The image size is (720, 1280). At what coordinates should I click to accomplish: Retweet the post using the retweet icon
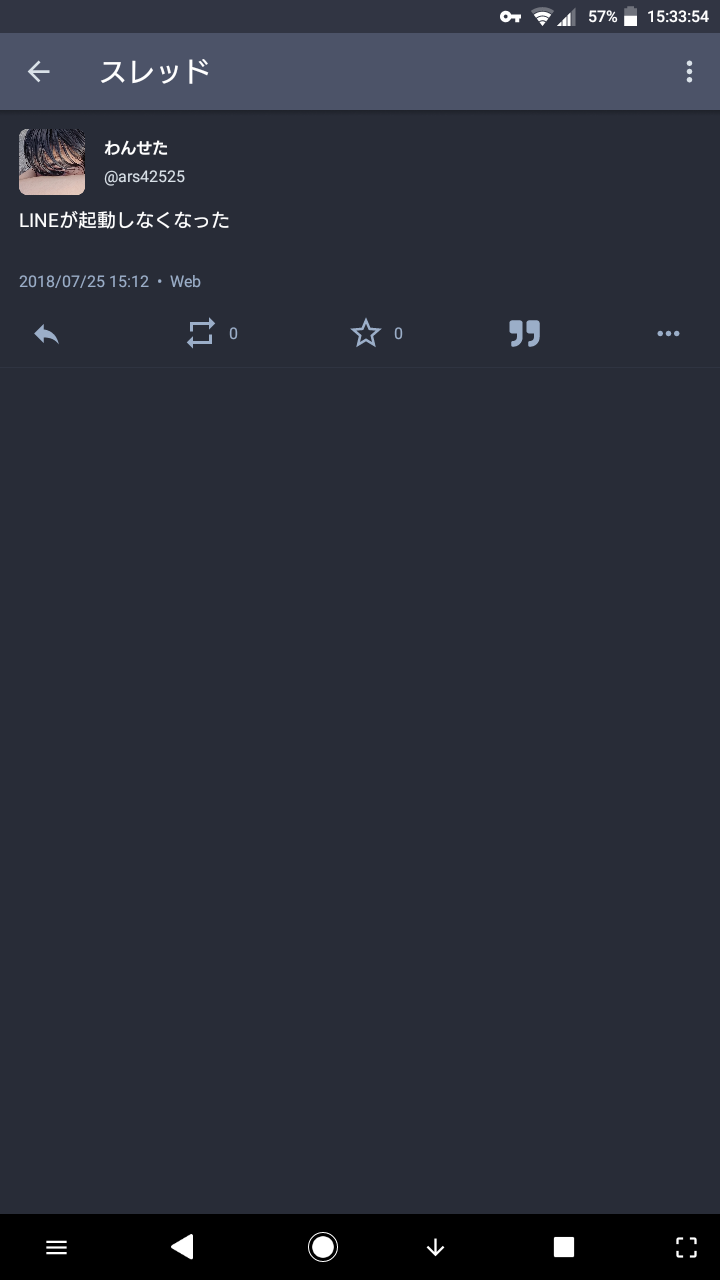click(x=201, y=334)
